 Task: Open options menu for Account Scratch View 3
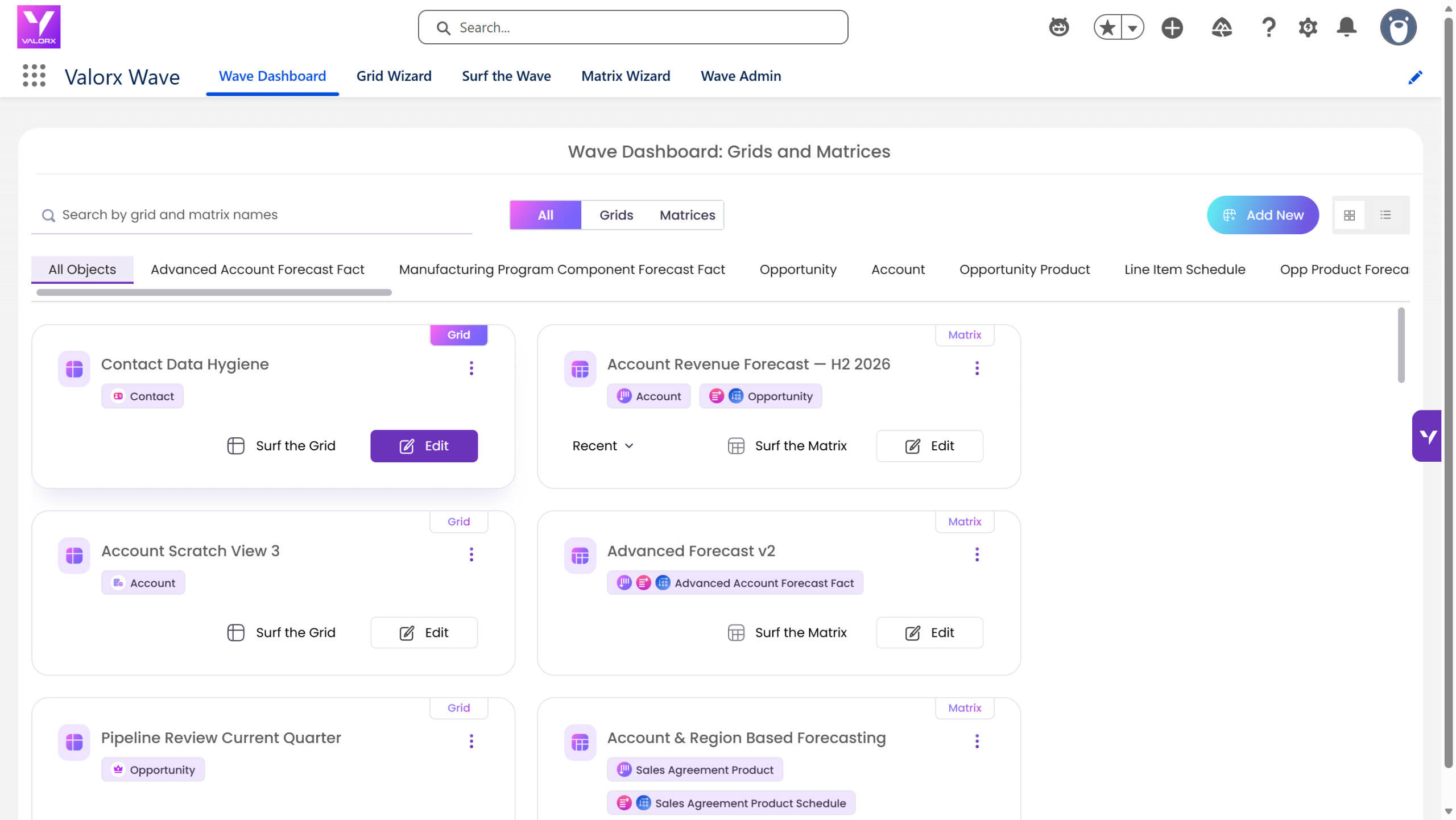(471, 554)
